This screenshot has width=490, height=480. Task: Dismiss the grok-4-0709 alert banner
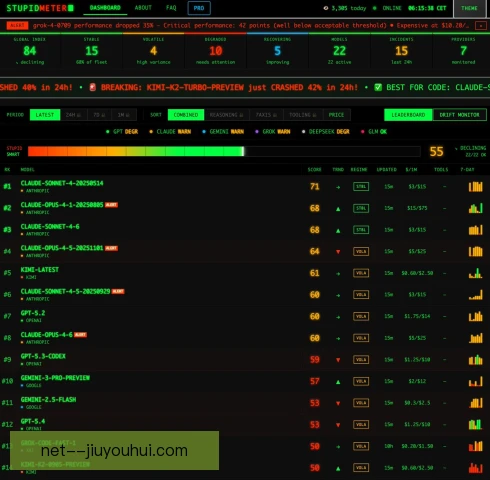pyautogui.click(x=481, y=26)
